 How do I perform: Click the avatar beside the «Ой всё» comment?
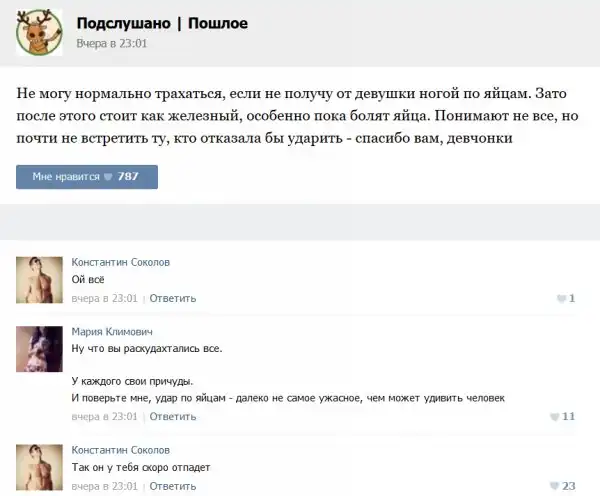pyautogui.click(x=40, y=279)
